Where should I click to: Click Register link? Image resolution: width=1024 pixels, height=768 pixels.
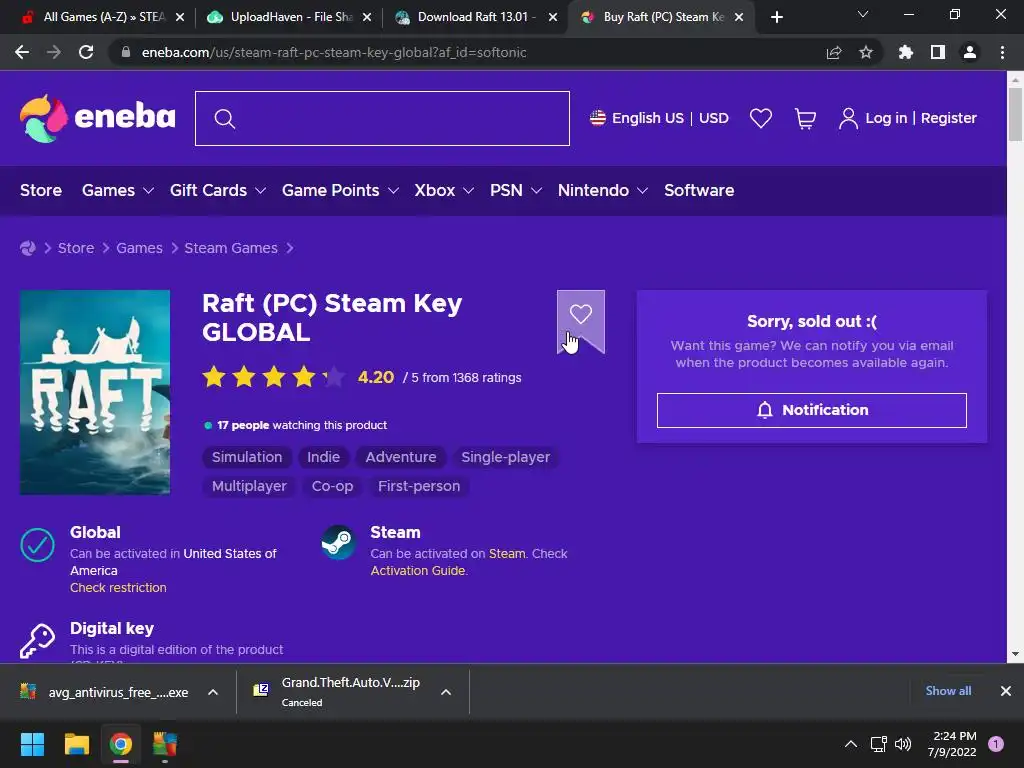point(949,118)
